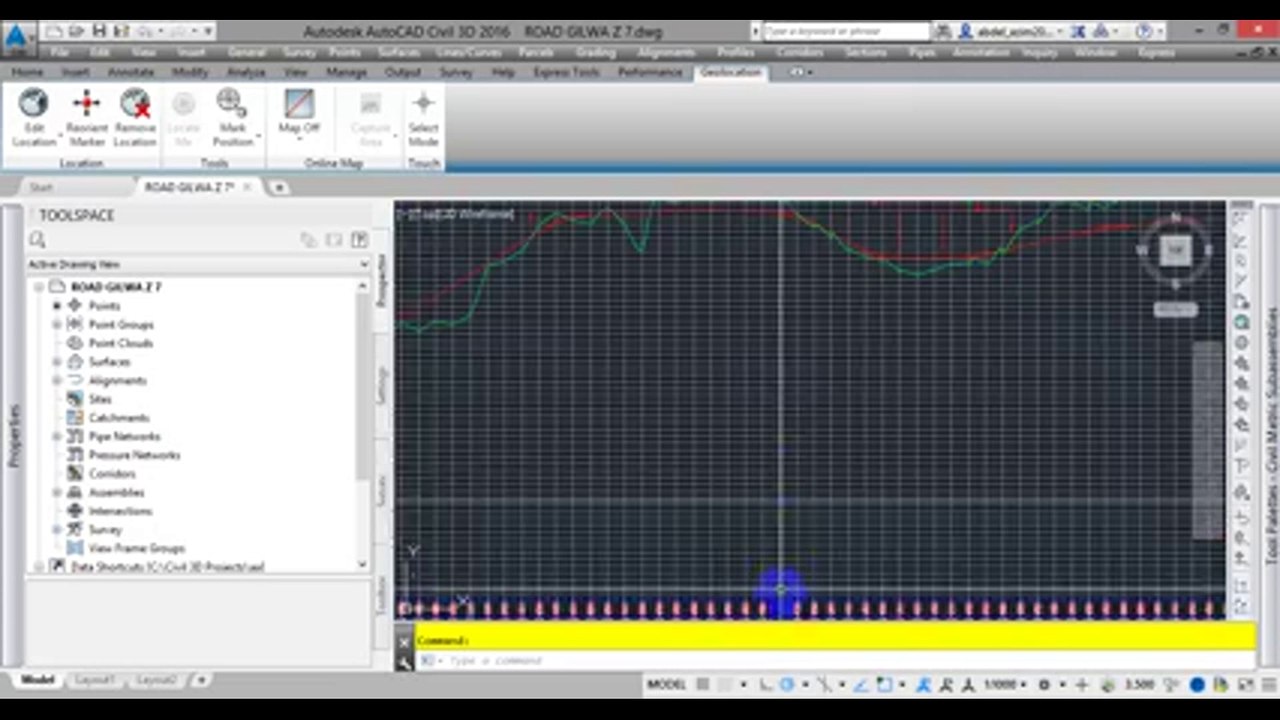
Task: Toggle the blue hardware acceleration status icon
Action: coord(1197,685)
